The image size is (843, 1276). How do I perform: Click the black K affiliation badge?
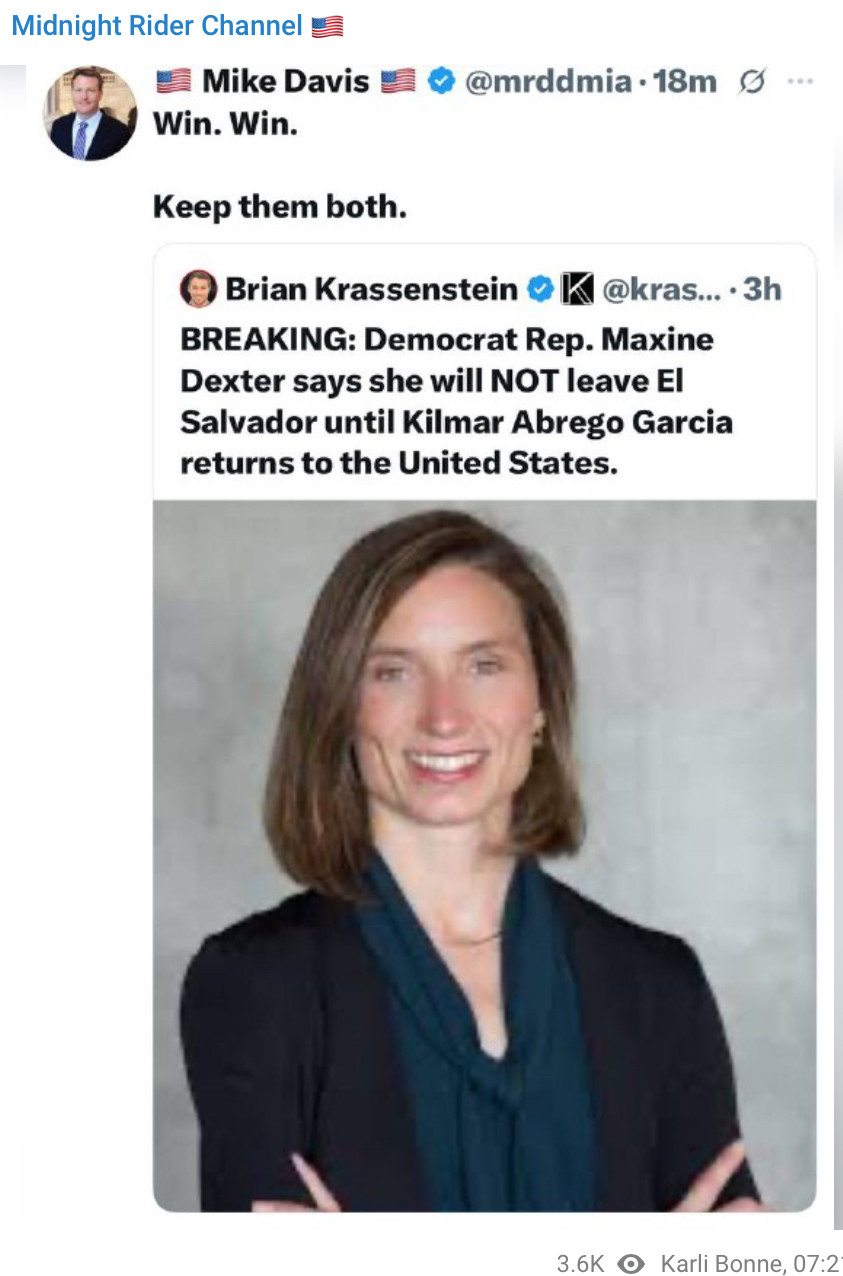pos(576,290)
